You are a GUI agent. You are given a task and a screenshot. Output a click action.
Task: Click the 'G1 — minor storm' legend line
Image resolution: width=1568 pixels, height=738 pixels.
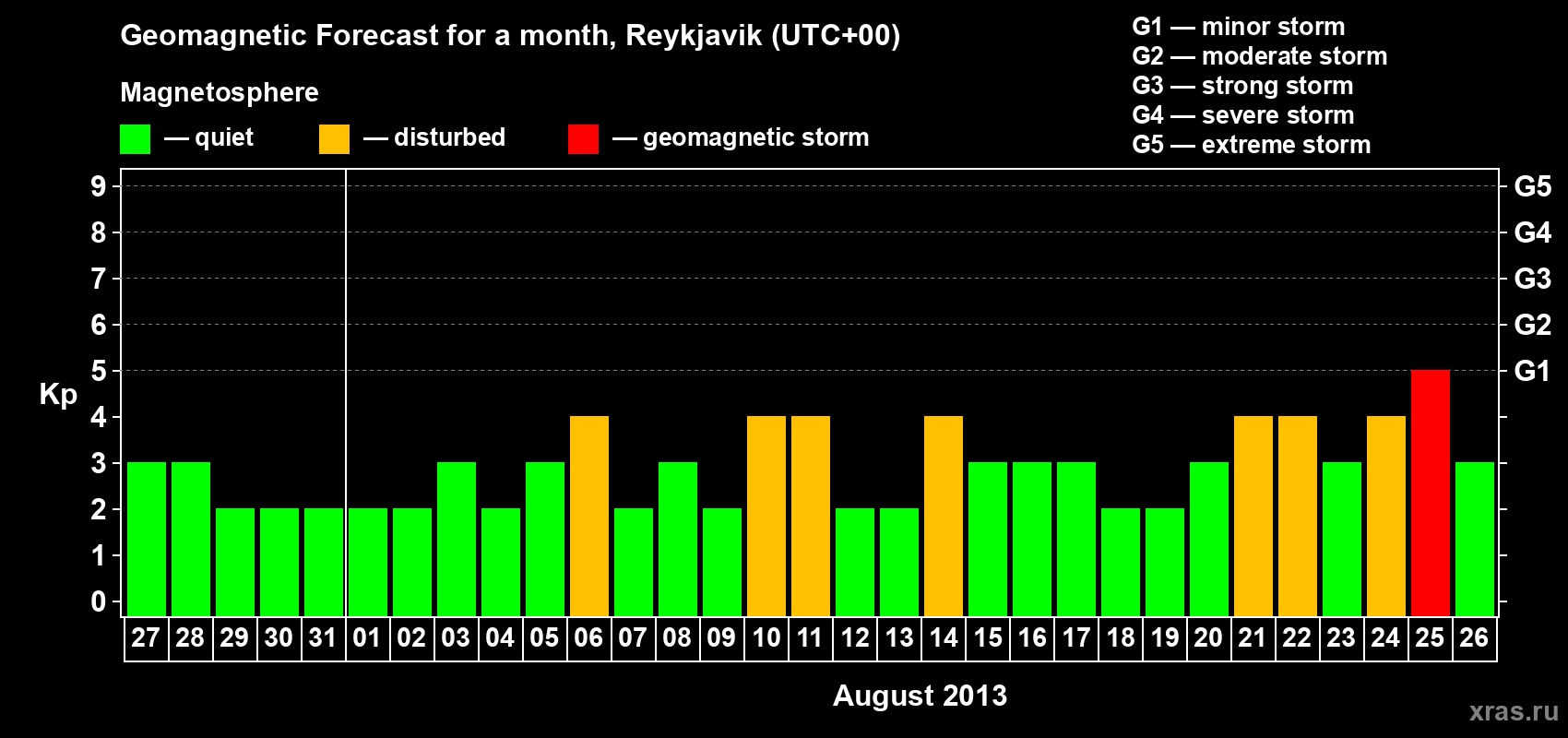coord(1239,26)
